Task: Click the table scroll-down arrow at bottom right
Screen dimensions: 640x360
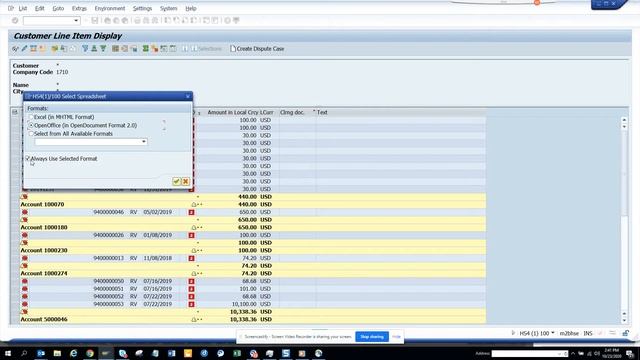Action: click(624, 320)
